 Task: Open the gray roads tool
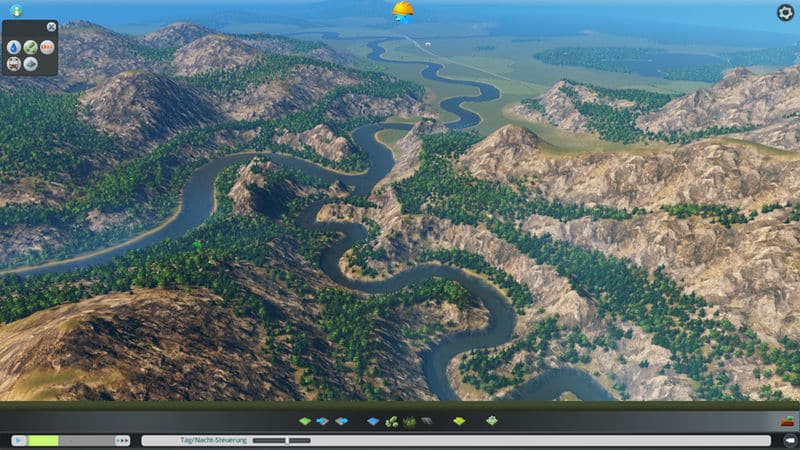[426, 422]
